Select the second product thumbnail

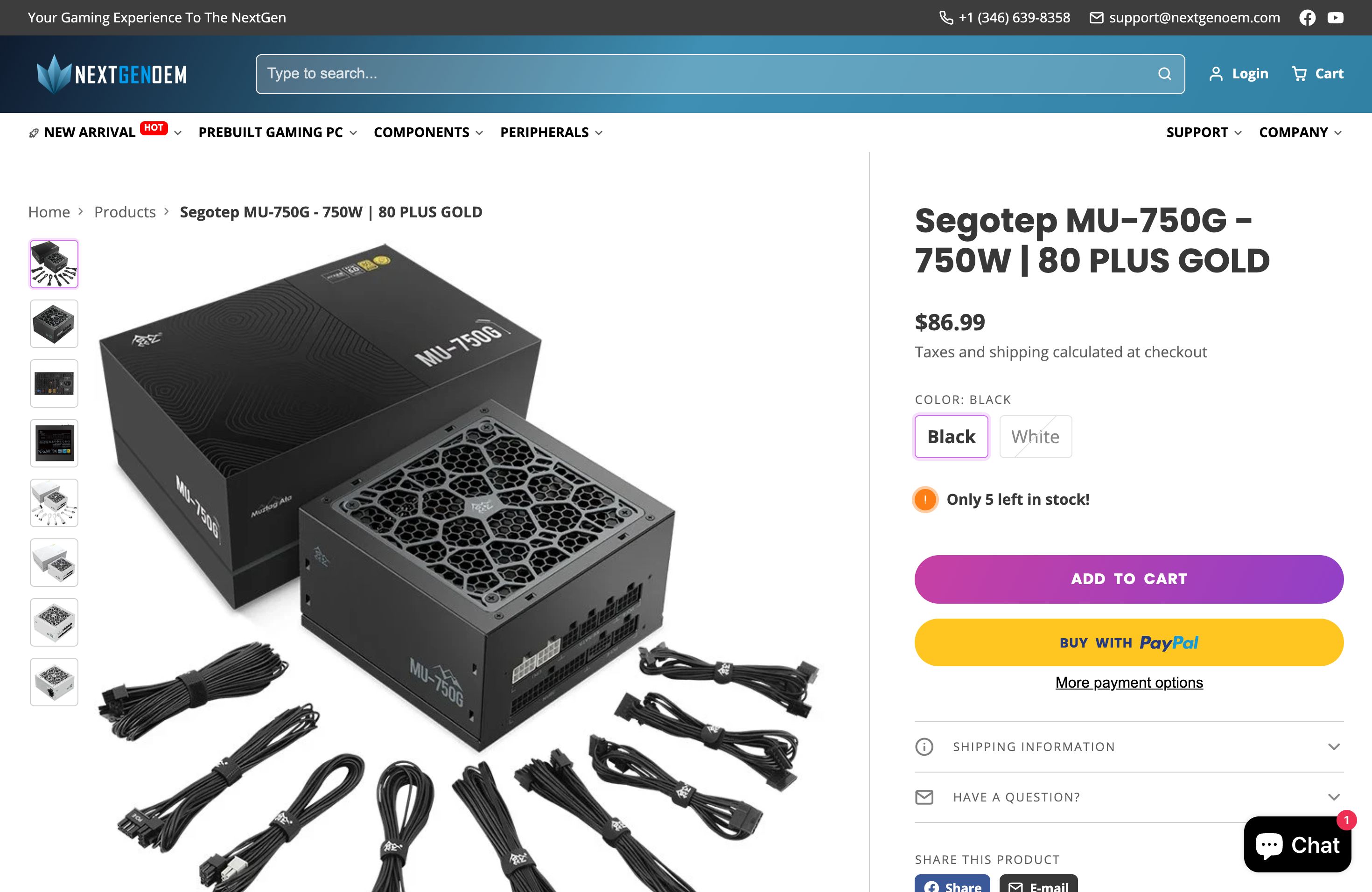[x=54, y=324]
